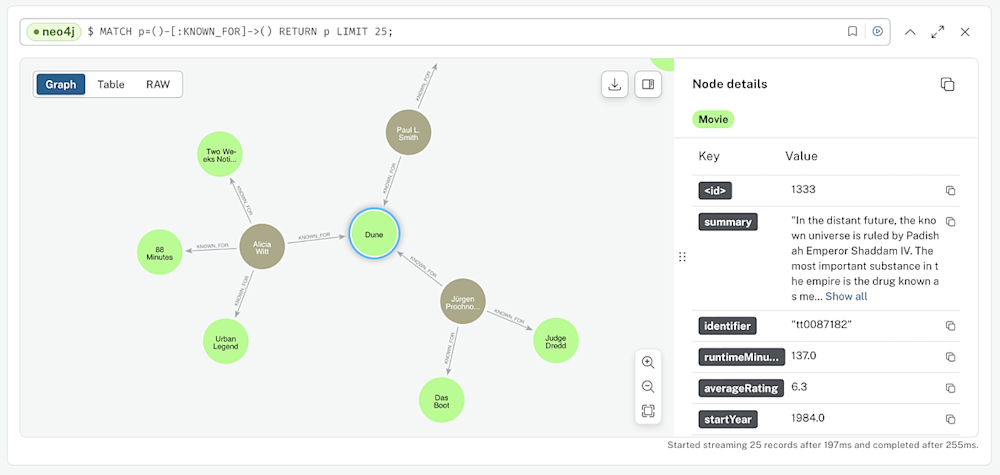Click the summary property key

[x=728, y=222]
